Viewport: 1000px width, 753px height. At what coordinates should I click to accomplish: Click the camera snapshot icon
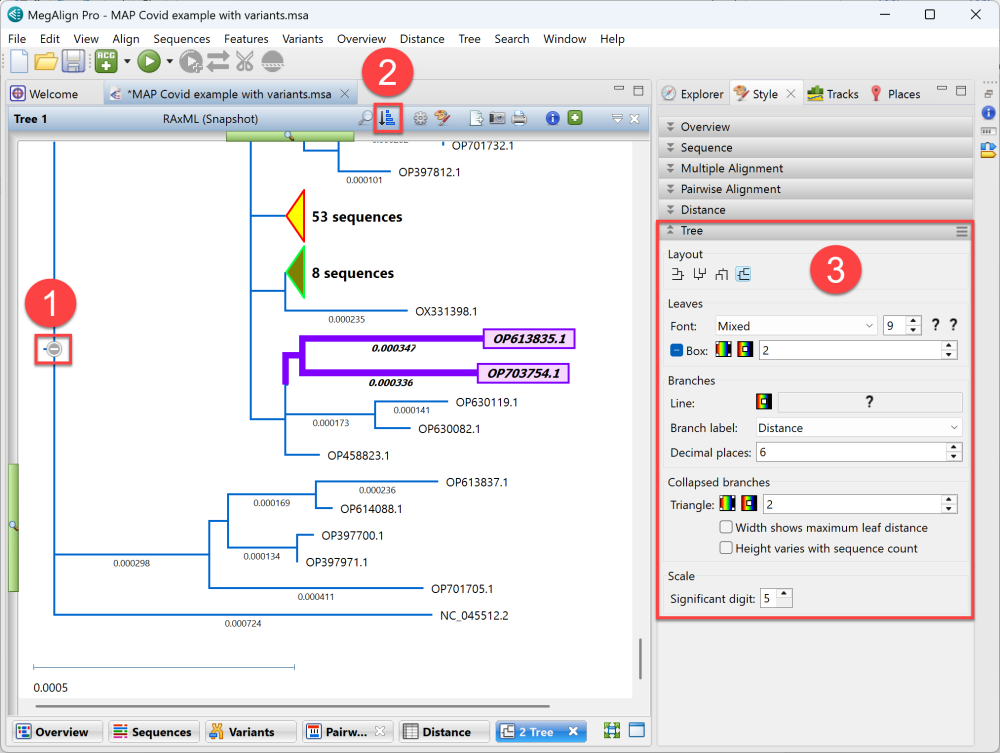pyautogui.click(x=497, y=118)
